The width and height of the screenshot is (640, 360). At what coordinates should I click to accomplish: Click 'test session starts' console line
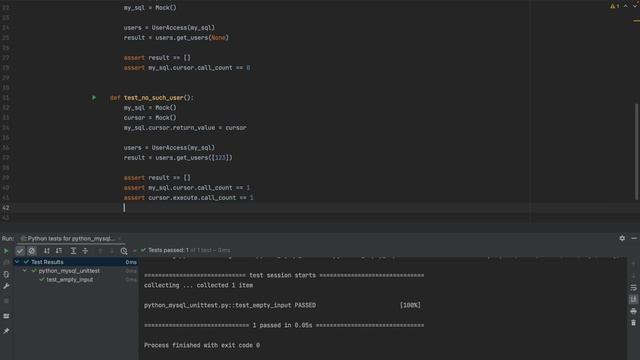[x=284, y=276]
